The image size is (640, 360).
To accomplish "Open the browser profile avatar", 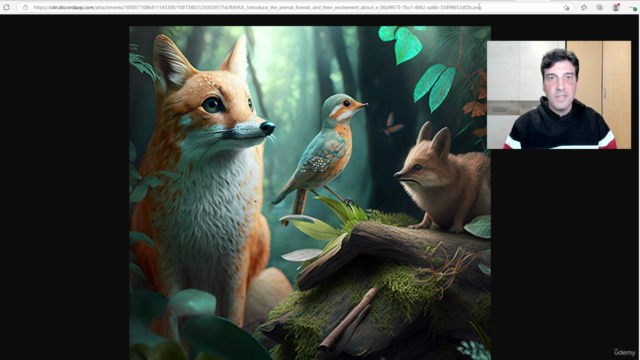I will (x=616, y=7).
